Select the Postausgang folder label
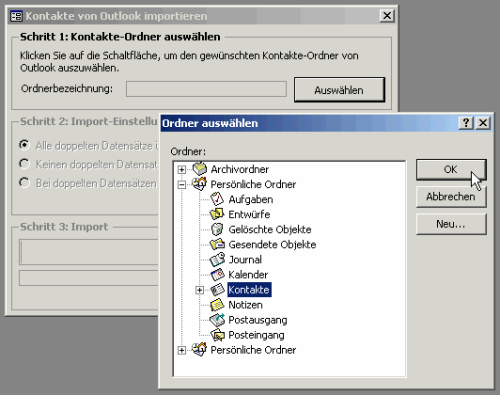The height and width of the screenshot is (395, 500). pyautogui.click(x=258, y=320)
